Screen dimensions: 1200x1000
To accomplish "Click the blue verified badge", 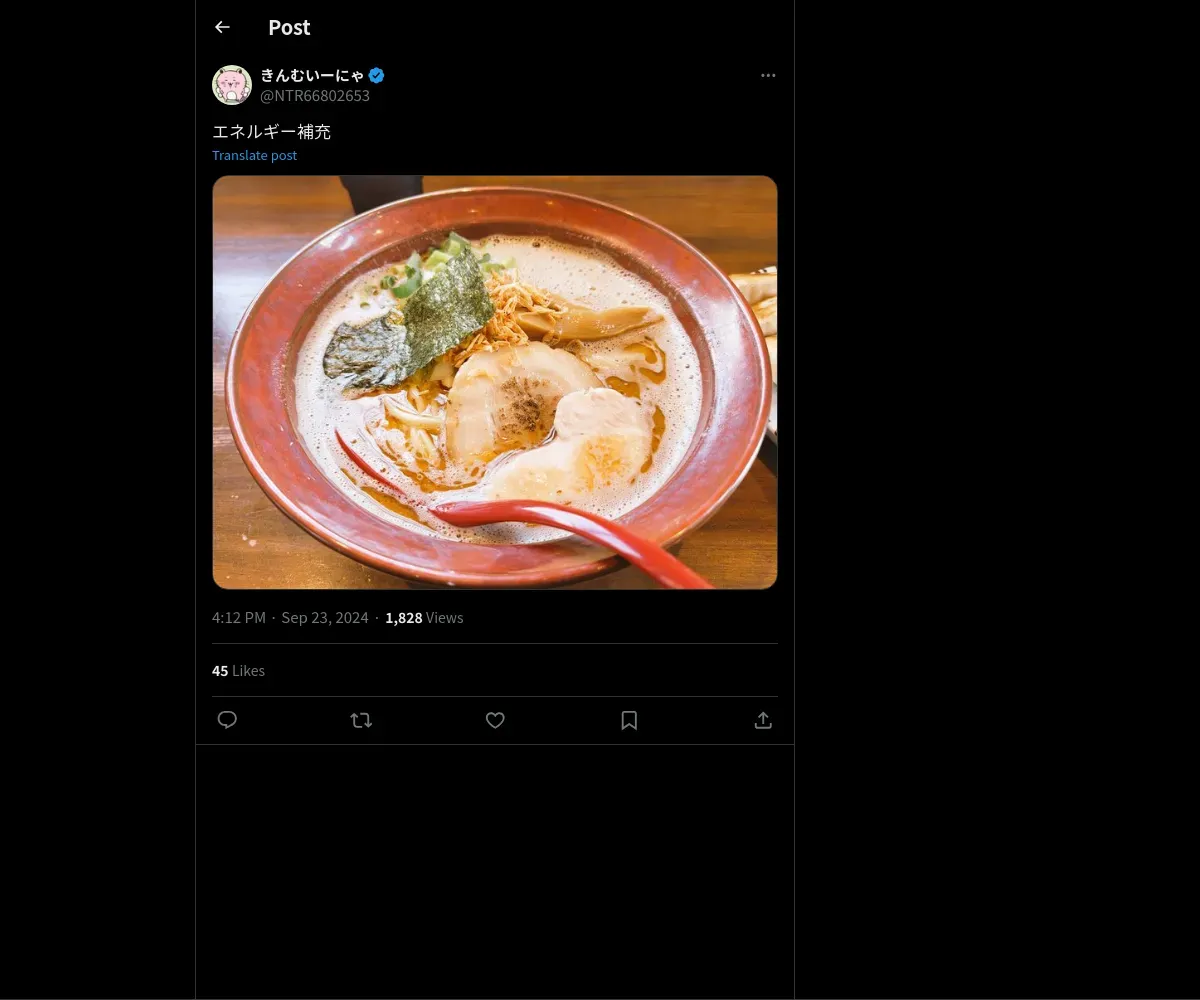I will [x=377, y=75].
